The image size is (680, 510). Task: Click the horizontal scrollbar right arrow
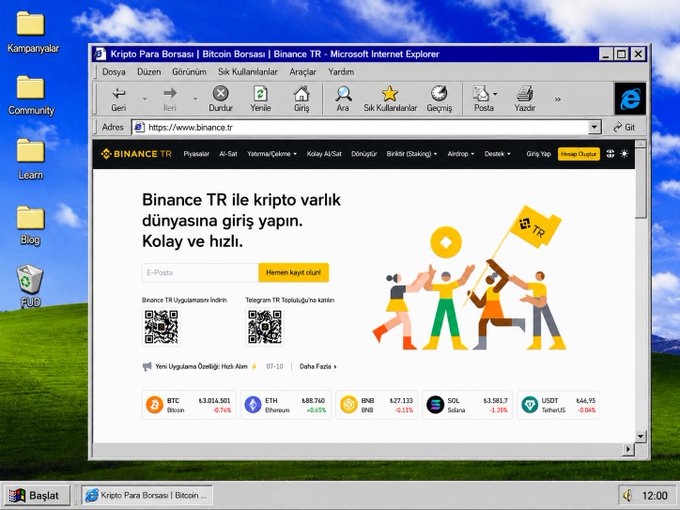tap(628, 449)
